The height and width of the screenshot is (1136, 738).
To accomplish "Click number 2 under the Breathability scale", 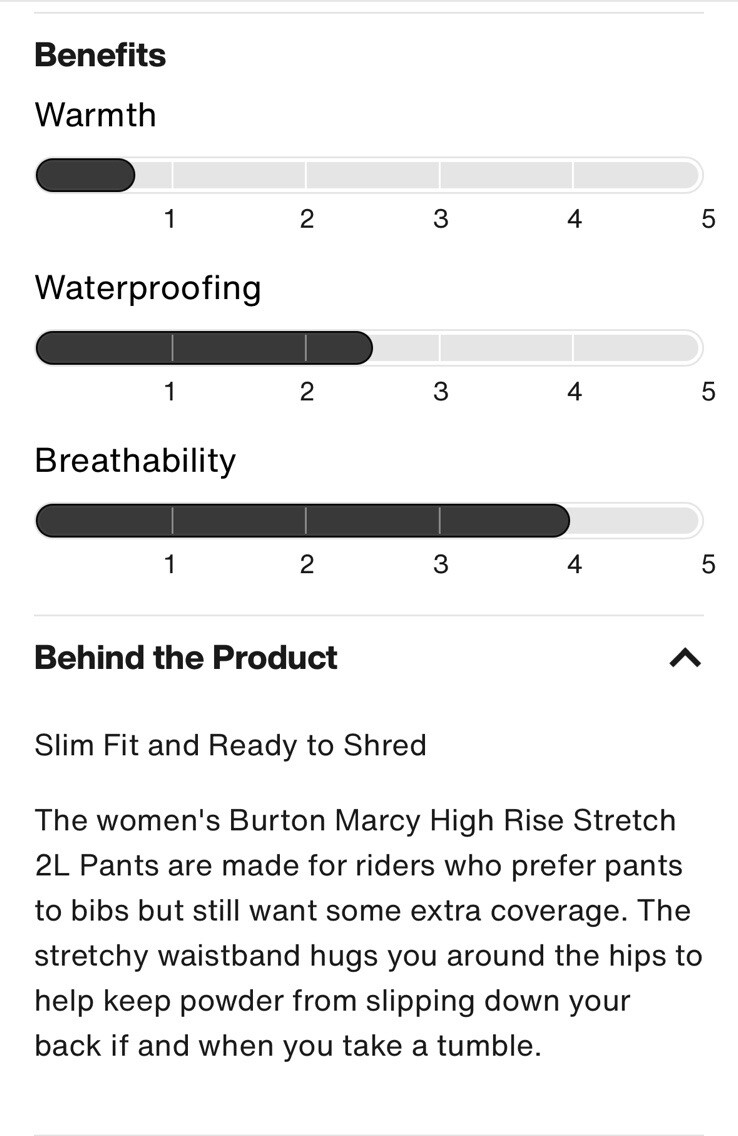I will click(x=306, y=564).
